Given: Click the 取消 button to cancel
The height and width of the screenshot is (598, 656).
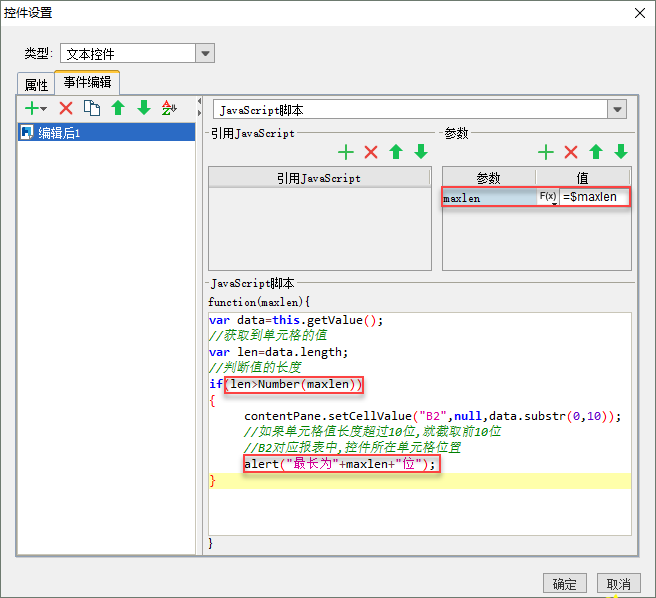Looking at the screenshot, I should (619, 584).
